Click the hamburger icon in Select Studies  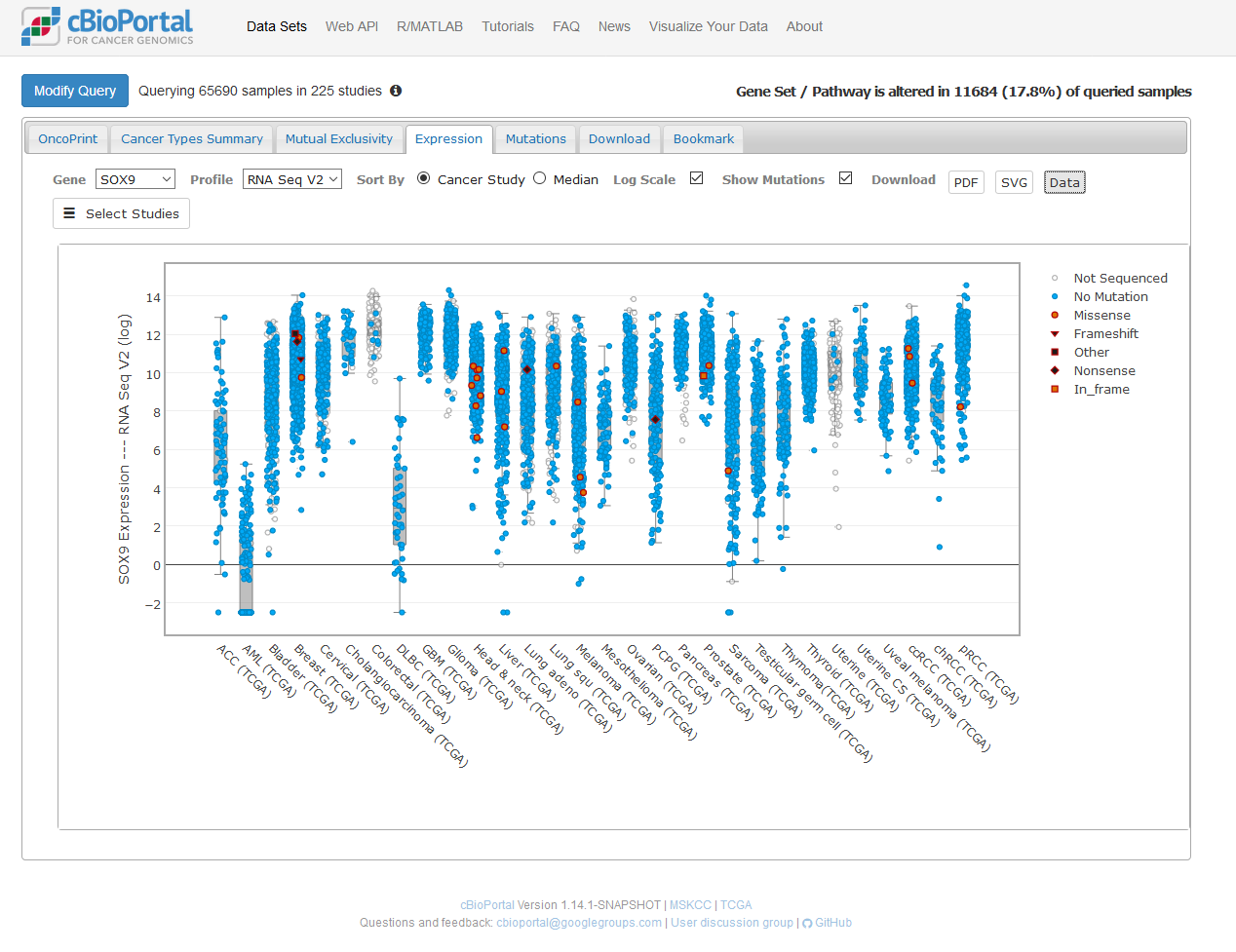coord(69,213)
